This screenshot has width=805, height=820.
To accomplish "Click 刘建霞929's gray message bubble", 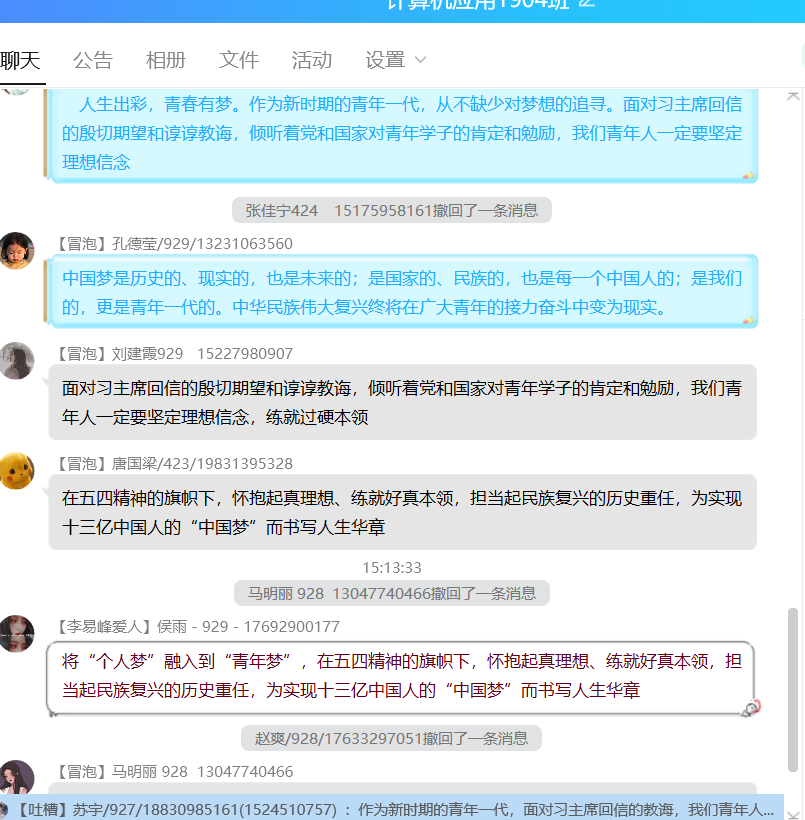I will coord(402,402).
